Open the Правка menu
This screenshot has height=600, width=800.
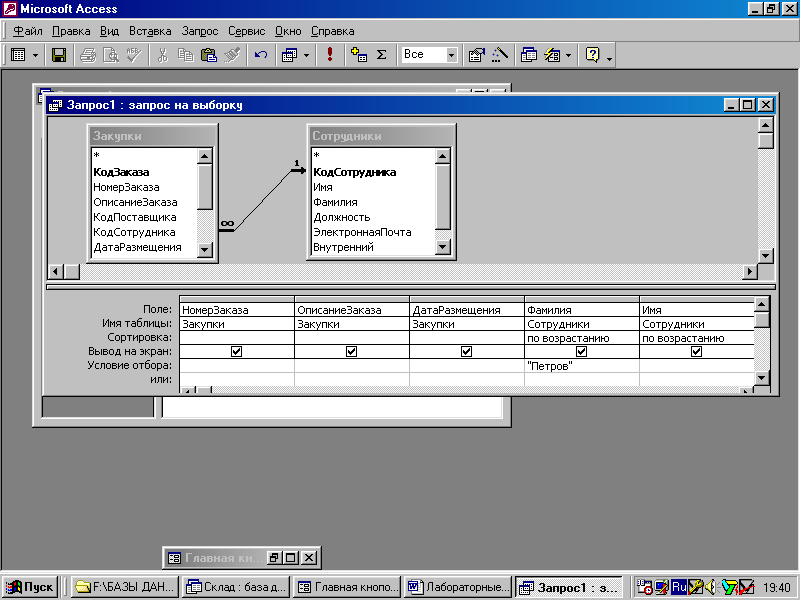(71, 31)
